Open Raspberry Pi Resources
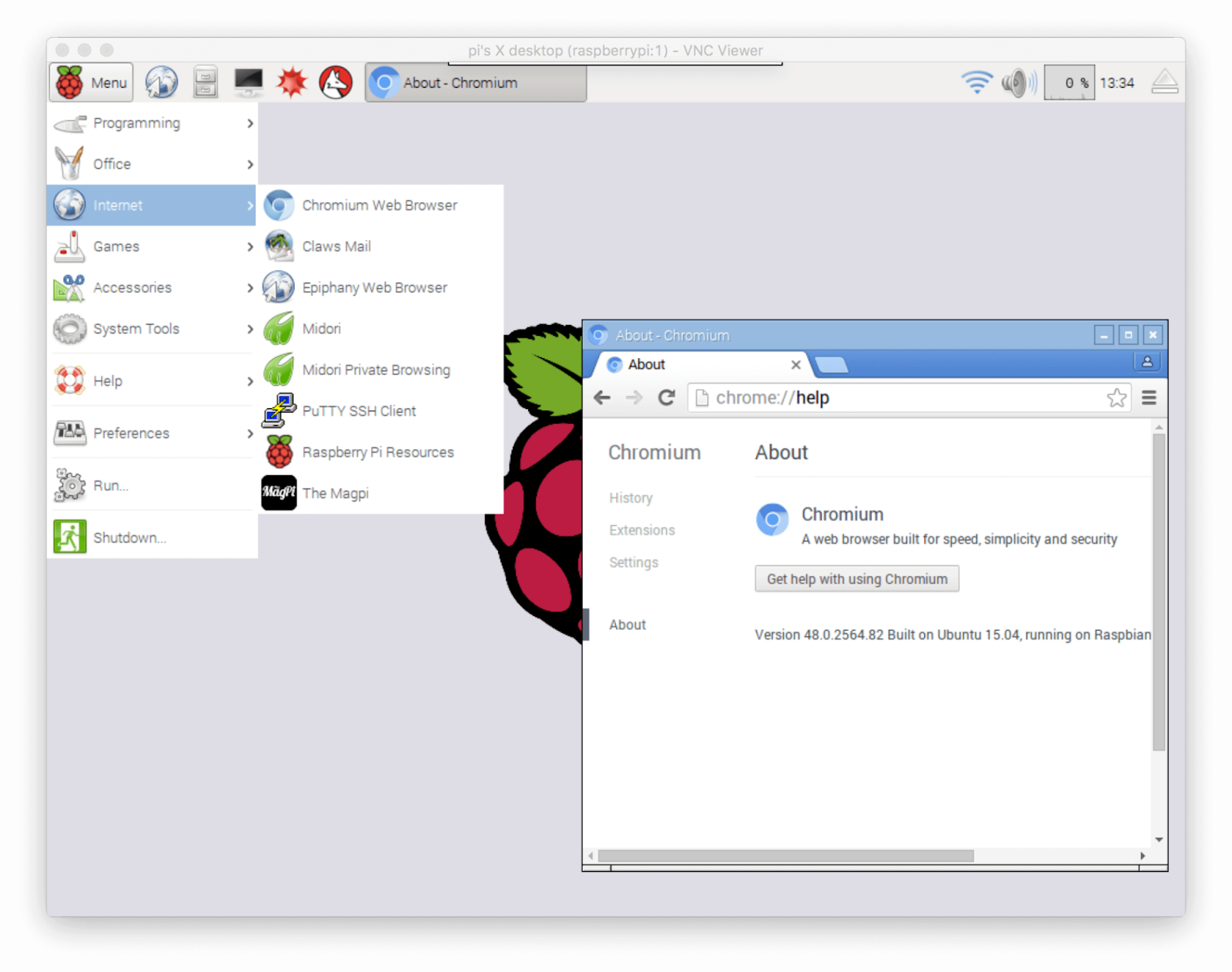Screen dimensions: 1232x972 tap(381, 452)
